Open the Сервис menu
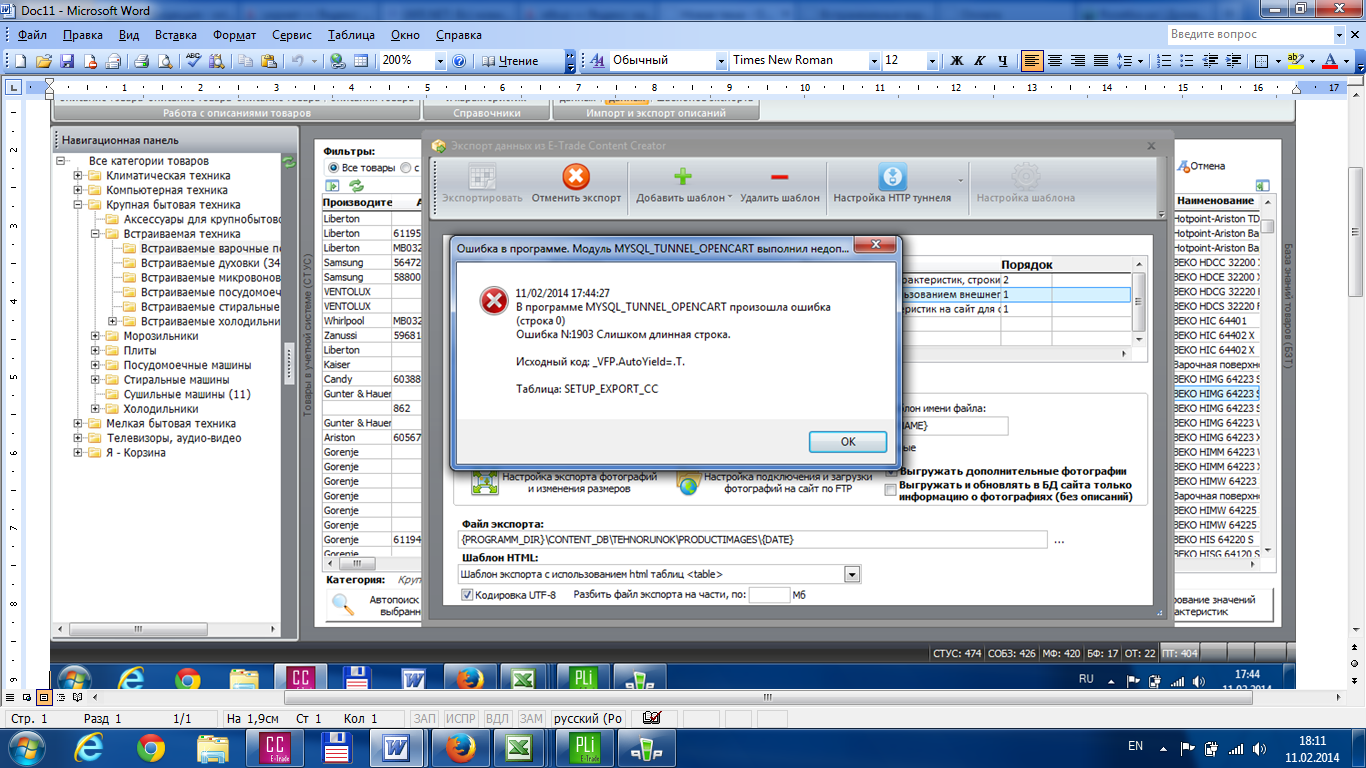This screenshot has width=1366, height=768. click(x=291, y=35)
